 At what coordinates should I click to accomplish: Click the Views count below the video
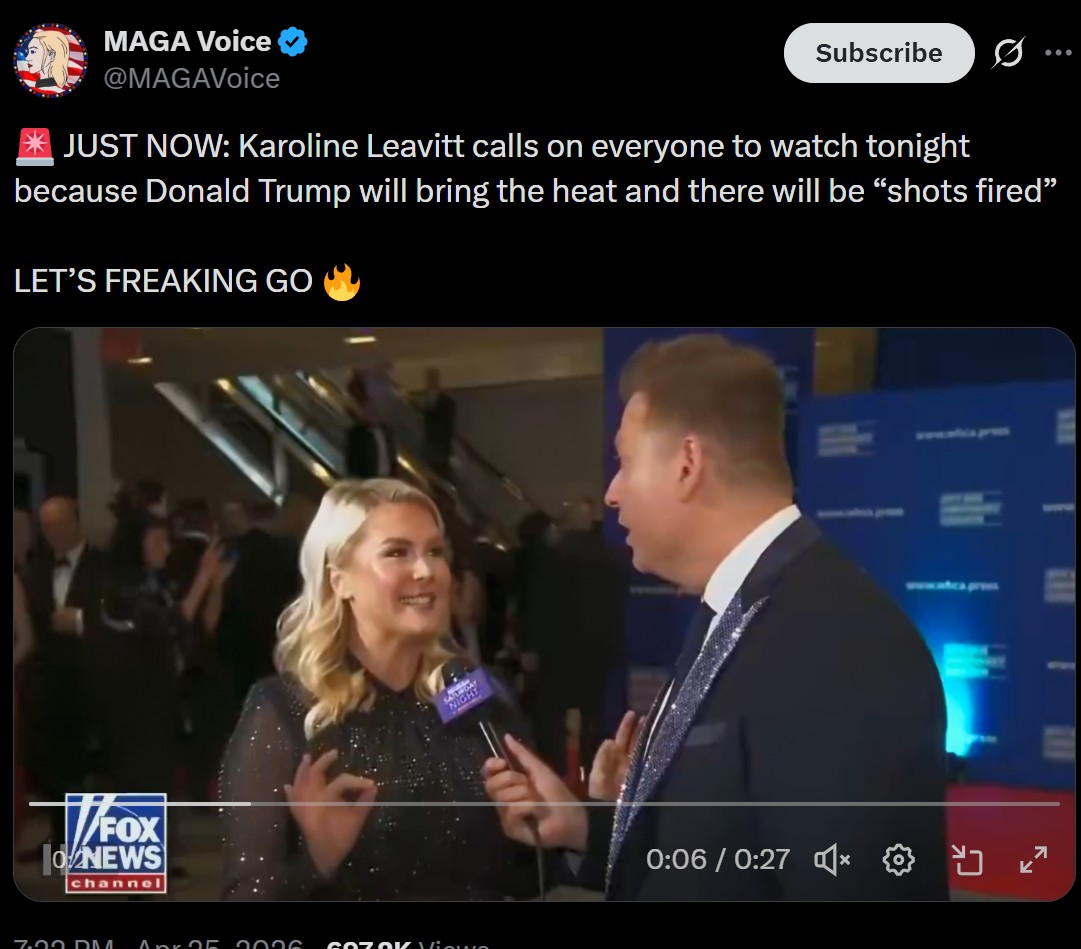click(x=408, y=943)
